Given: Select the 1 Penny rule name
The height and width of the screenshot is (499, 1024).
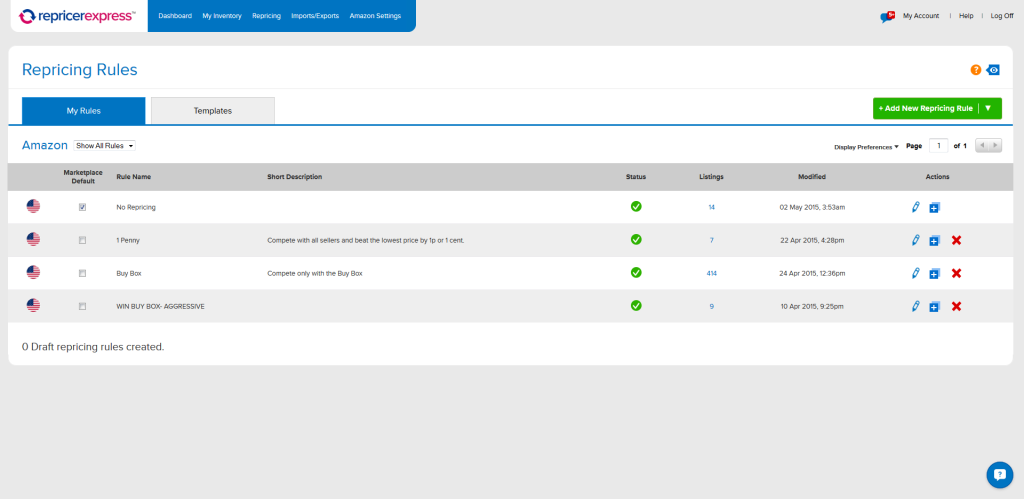Looking at the screenshot, I should point(128,240).
